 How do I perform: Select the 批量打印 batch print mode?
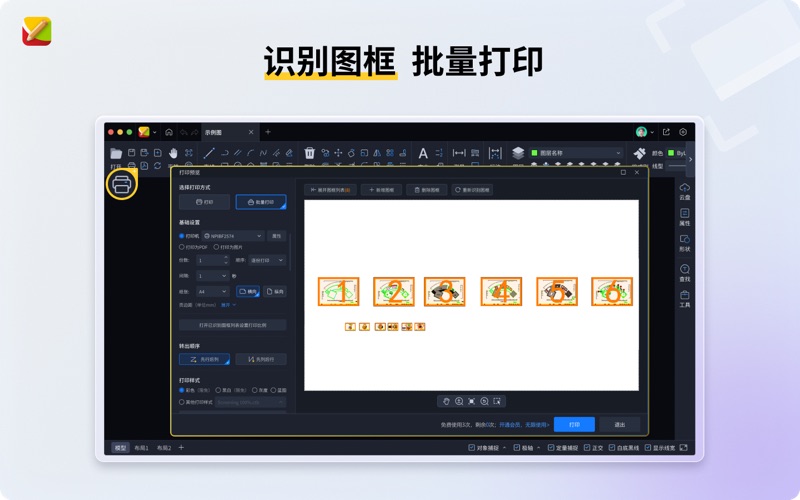(x=261, y=202)
